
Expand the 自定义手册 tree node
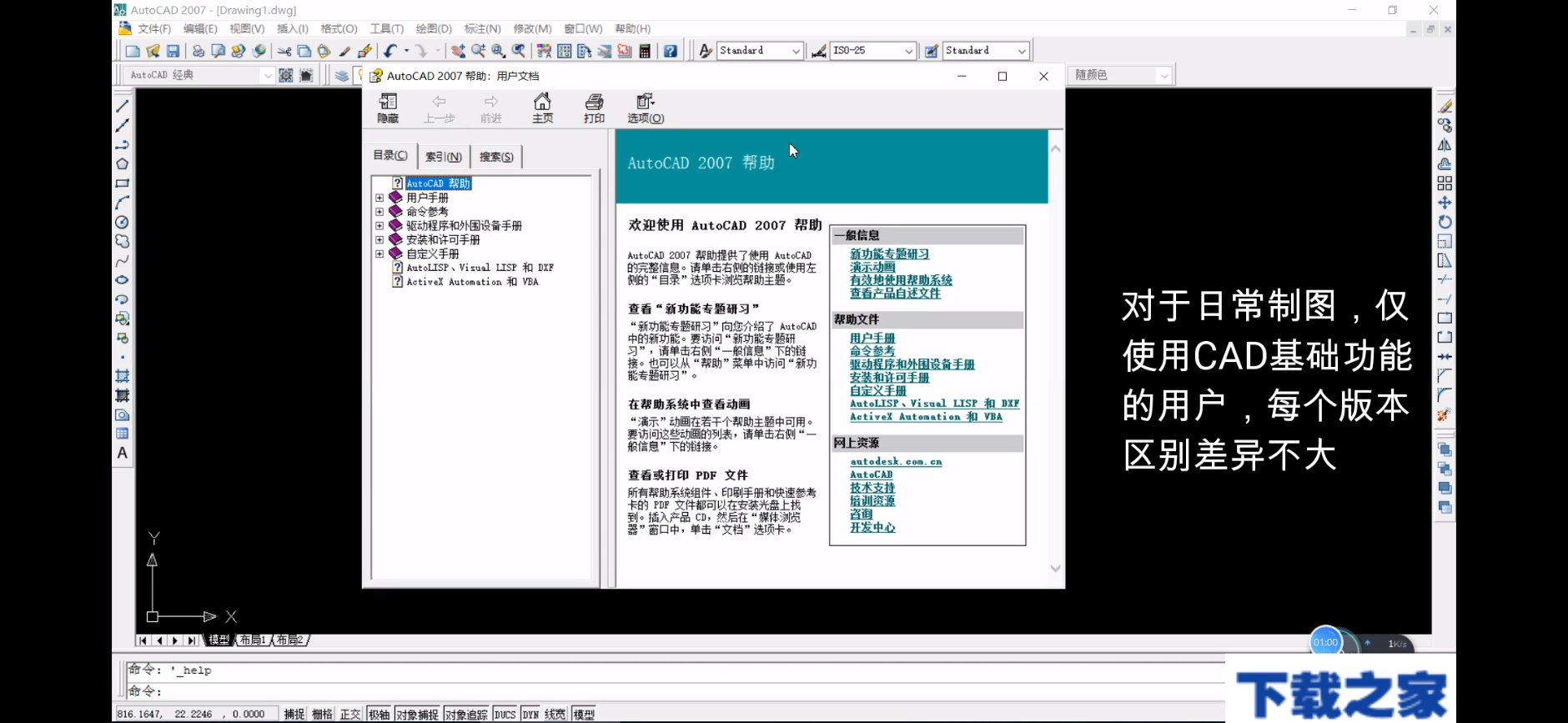(379, 254)
